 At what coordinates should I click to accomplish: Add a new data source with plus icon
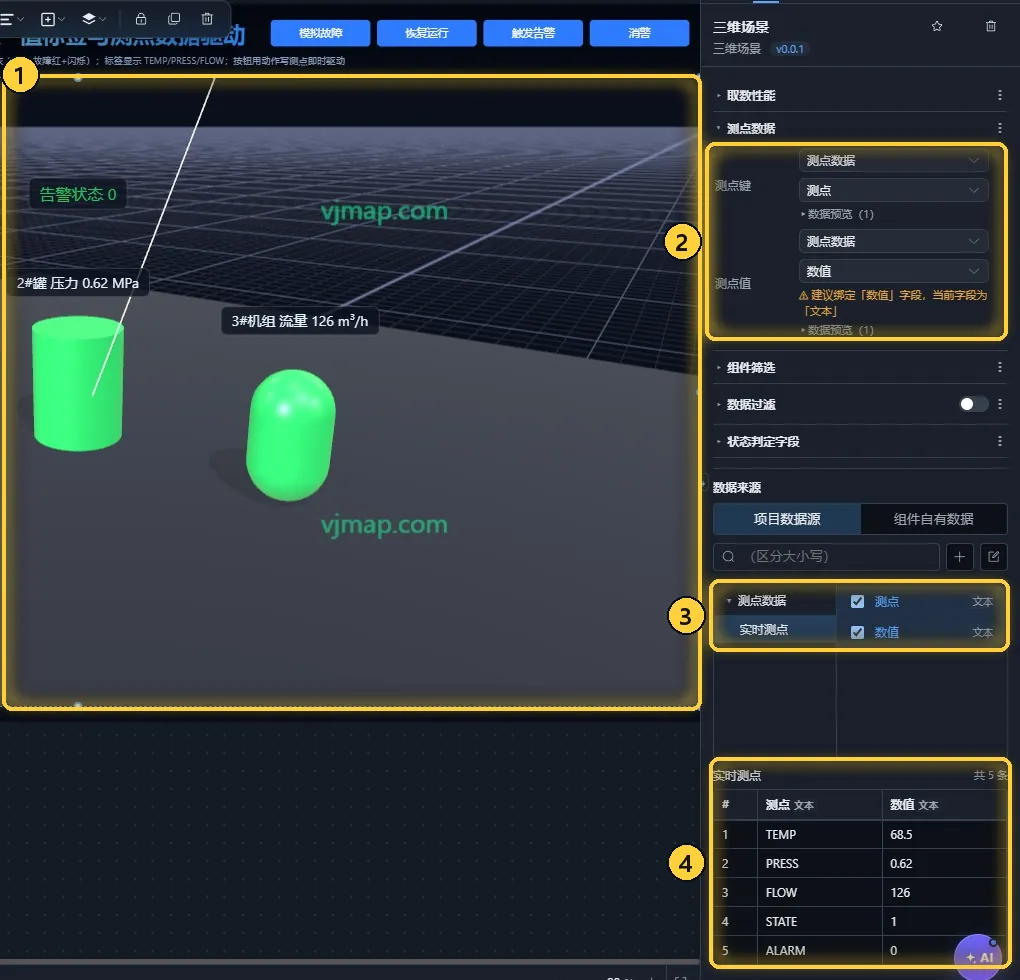coord(960,557)
